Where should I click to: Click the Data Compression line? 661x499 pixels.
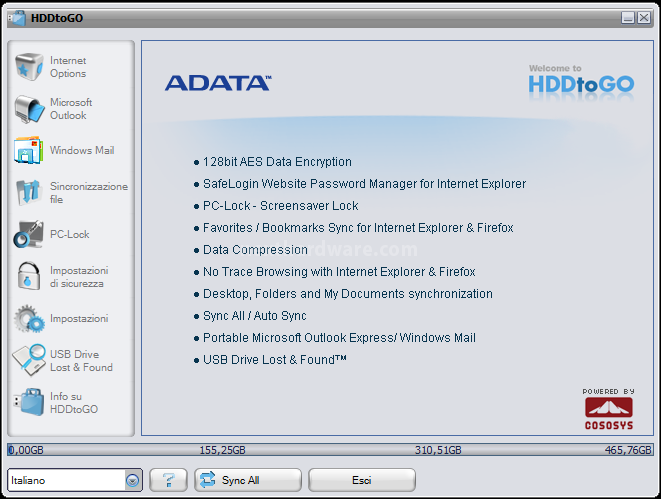[255, 250]
